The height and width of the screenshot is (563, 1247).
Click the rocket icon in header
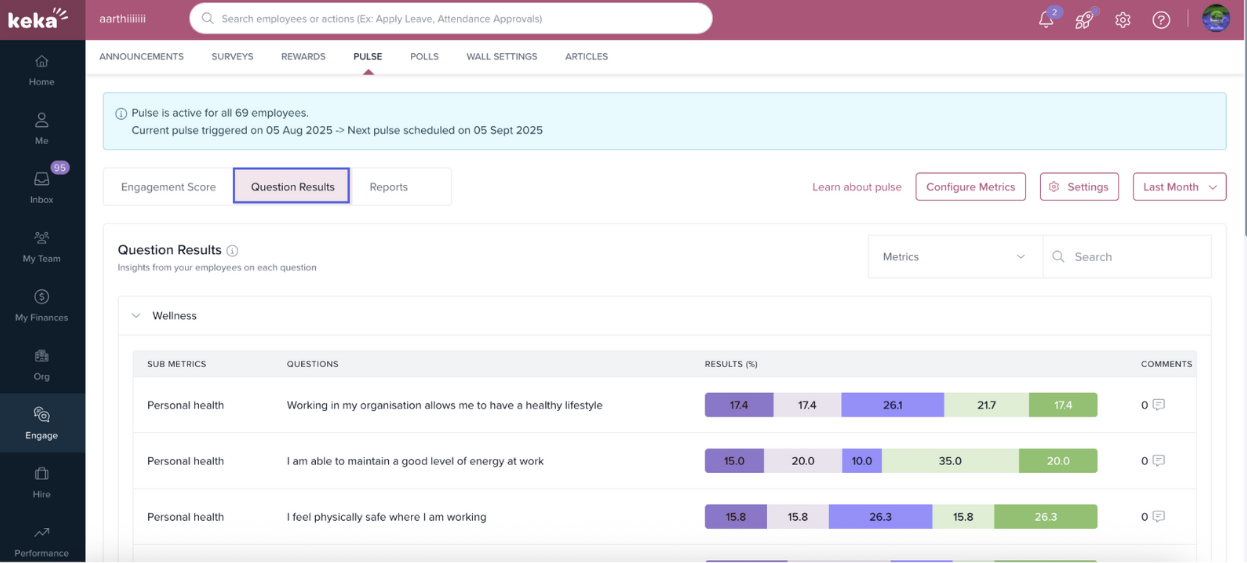(x=1084, y=20)
